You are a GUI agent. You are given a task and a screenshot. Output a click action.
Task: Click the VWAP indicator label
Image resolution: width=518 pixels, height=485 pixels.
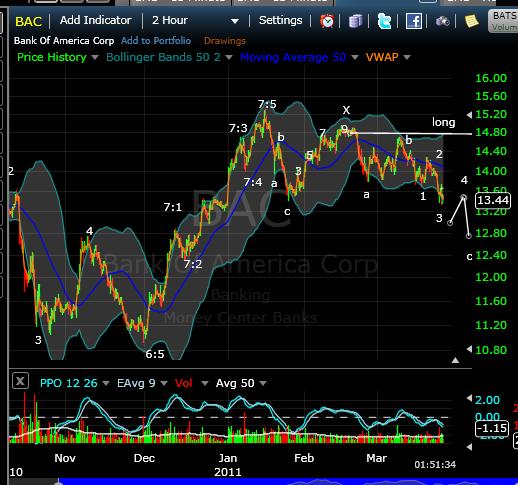click(382, 57)
